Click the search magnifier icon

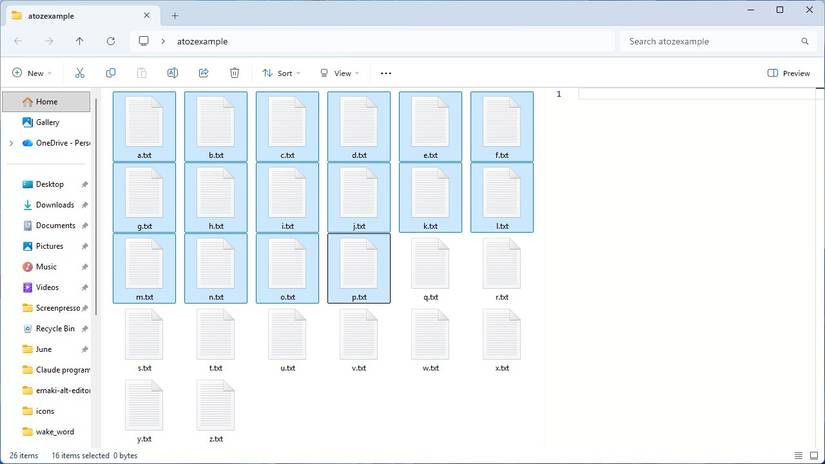pos(804,41)
